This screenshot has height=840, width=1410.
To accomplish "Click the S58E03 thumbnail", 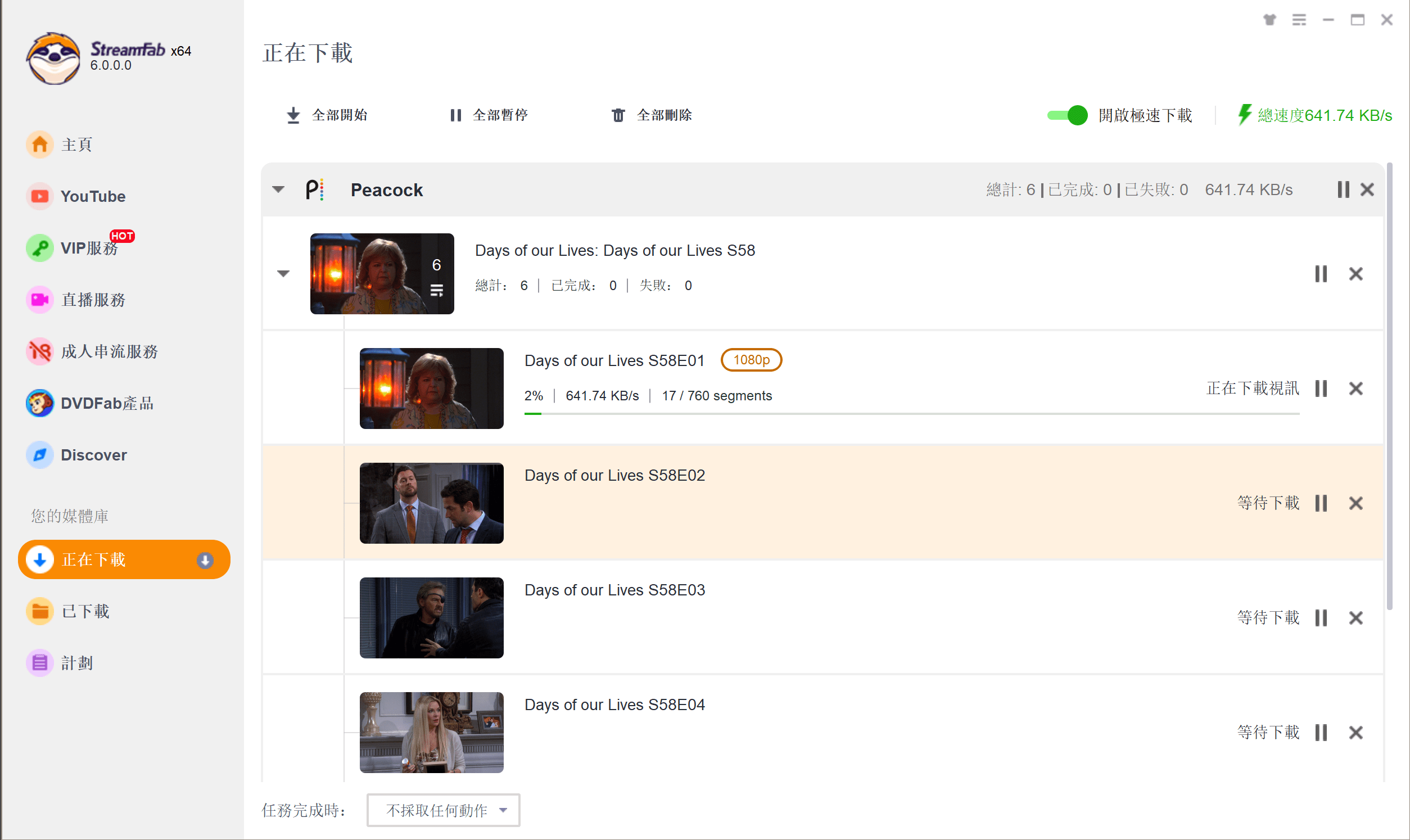I will (x=431, y=617).
